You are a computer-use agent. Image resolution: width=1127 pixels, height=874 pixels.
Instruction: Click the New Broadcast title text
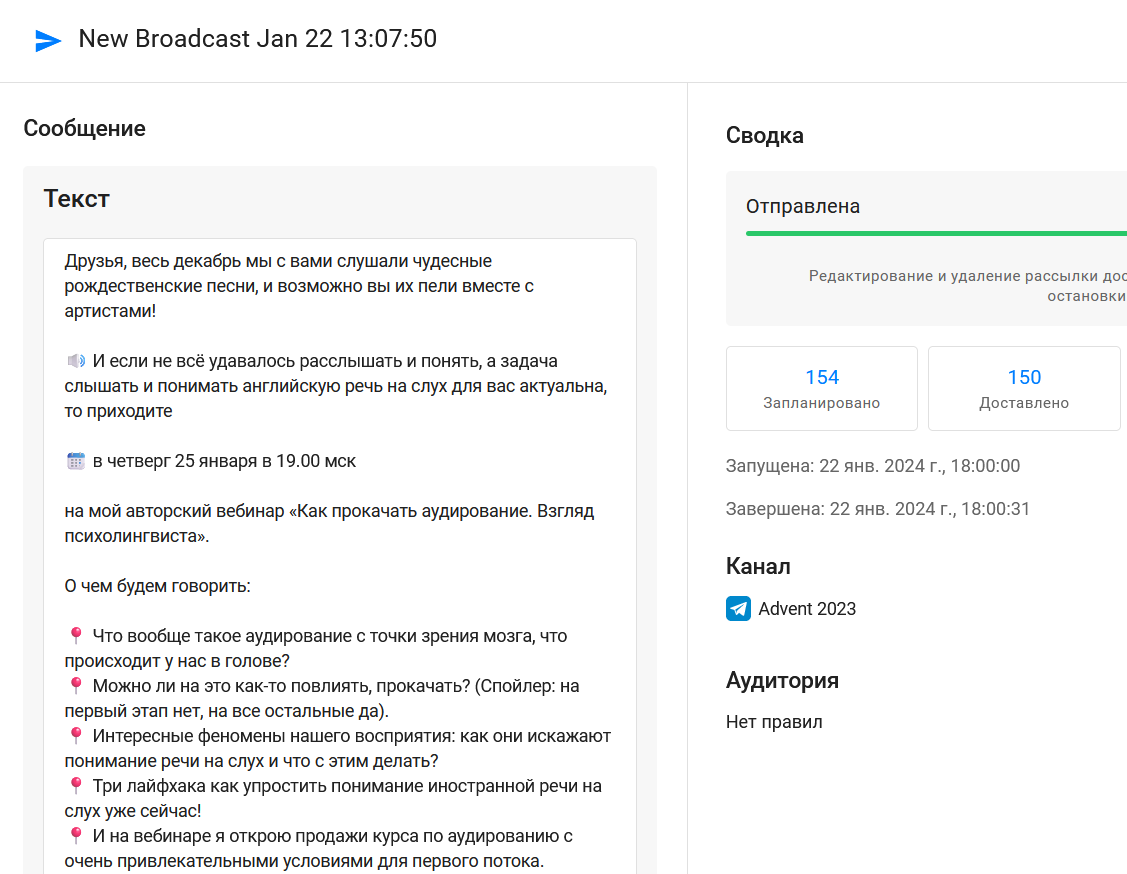point(257,39)
